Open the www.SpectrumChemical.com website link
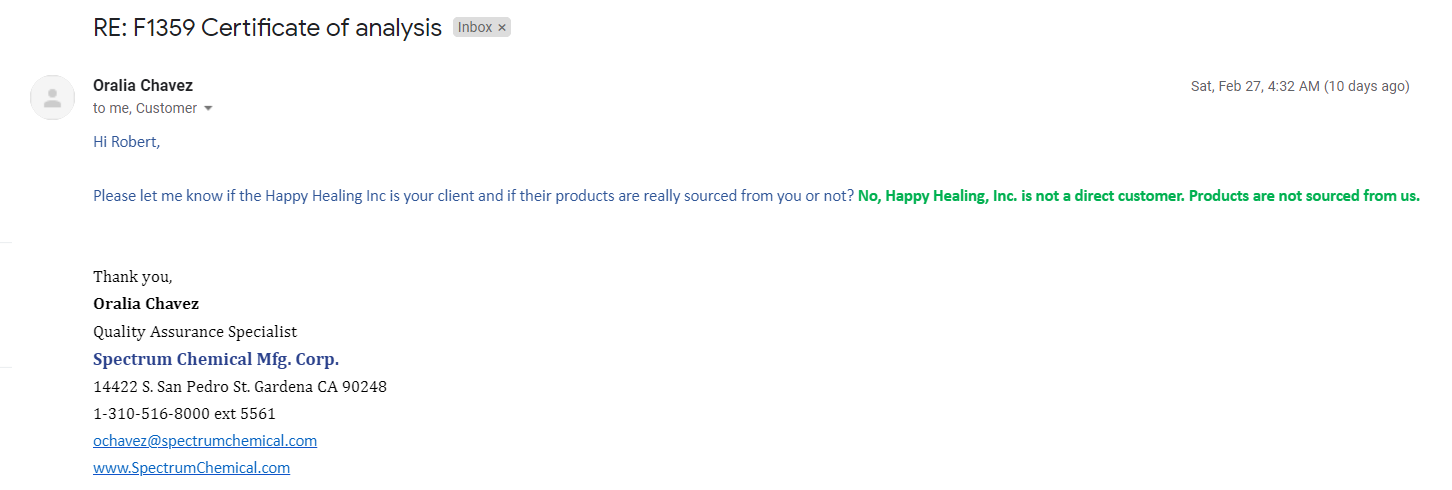The width and height of the screenshot is (1452, 490). pos(192,467)
